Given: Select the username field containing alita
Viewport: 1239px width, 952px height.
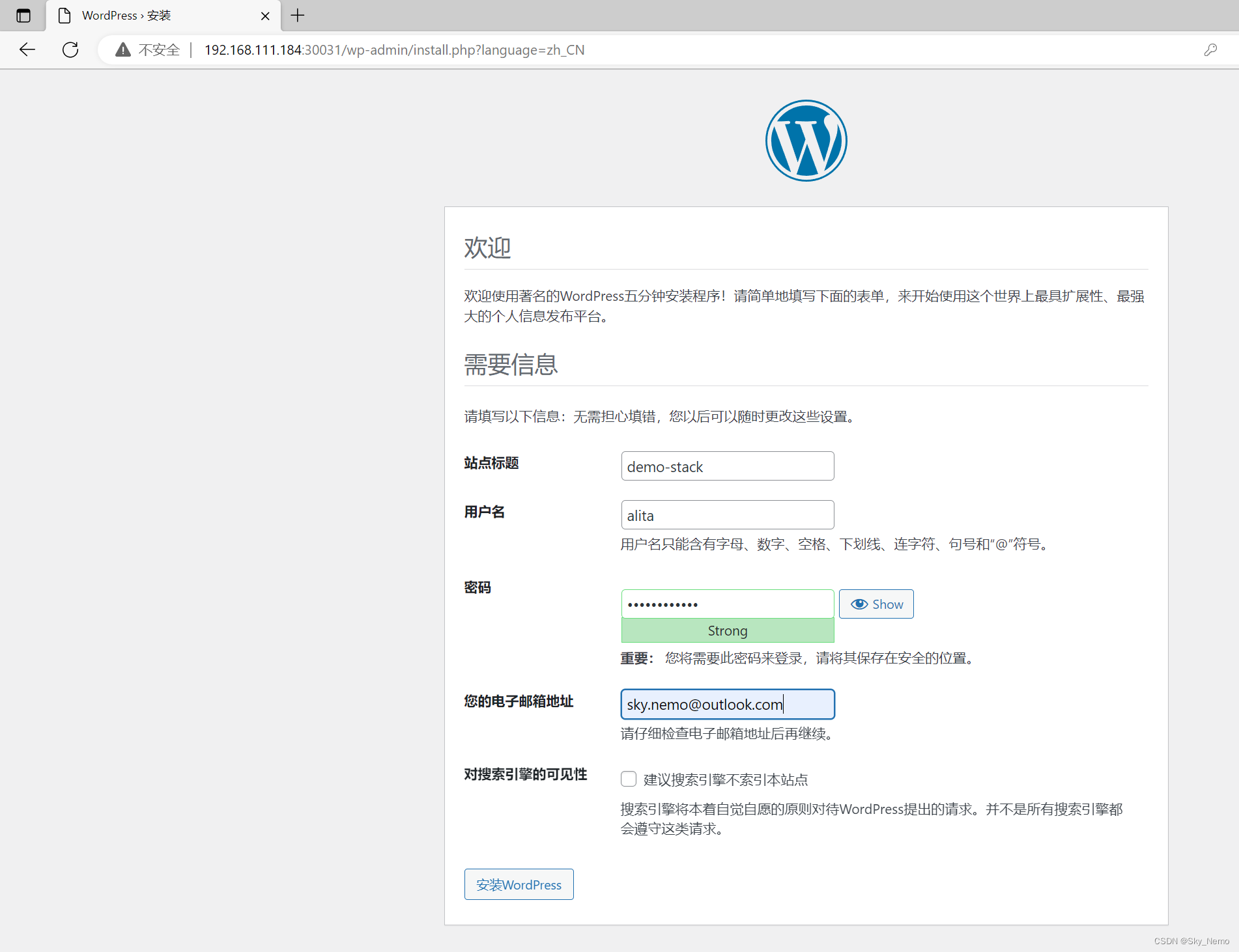Looking at the screenshot, I should tap(727, 514).
